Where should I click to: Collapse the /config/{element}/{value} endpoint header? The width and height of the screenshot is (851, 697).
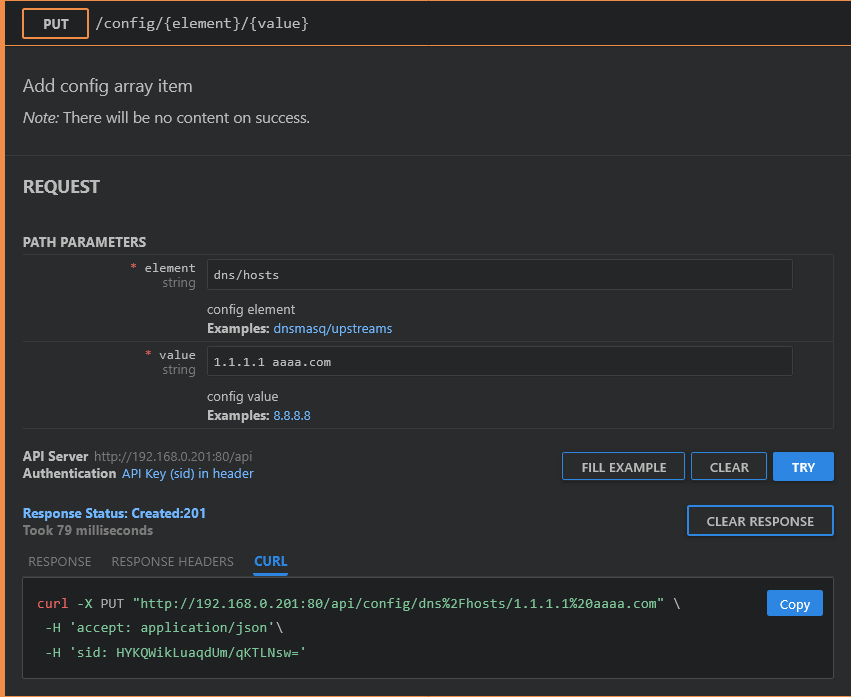201,23
